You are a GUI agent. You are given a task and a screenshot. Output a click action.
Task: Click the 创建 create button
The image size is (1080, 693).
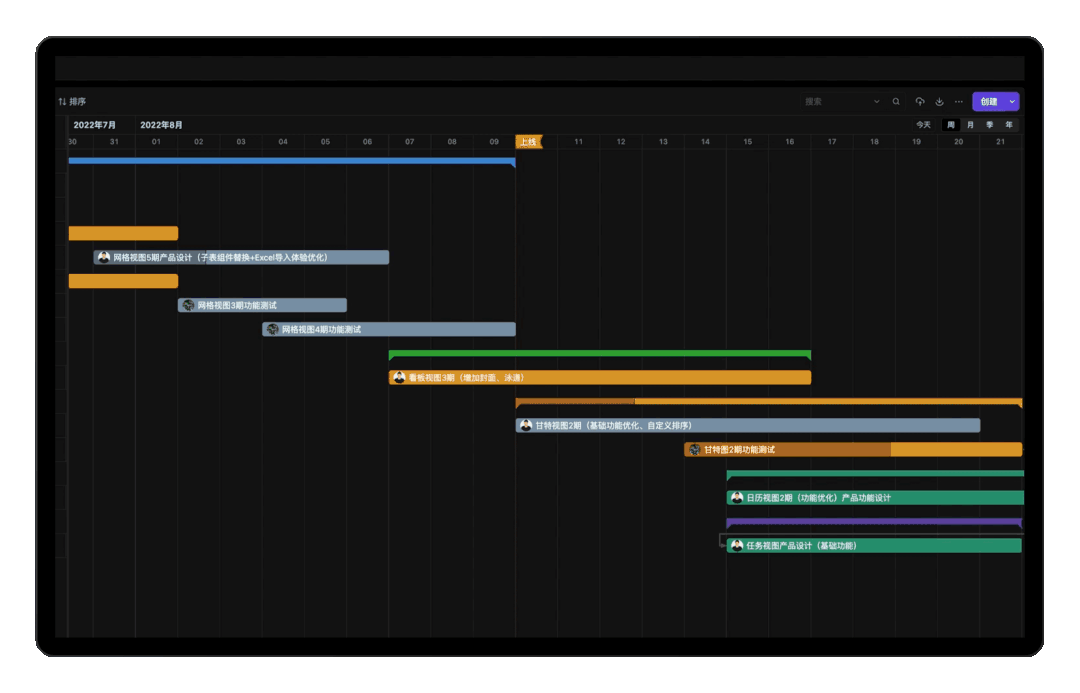tap(988, 102)
